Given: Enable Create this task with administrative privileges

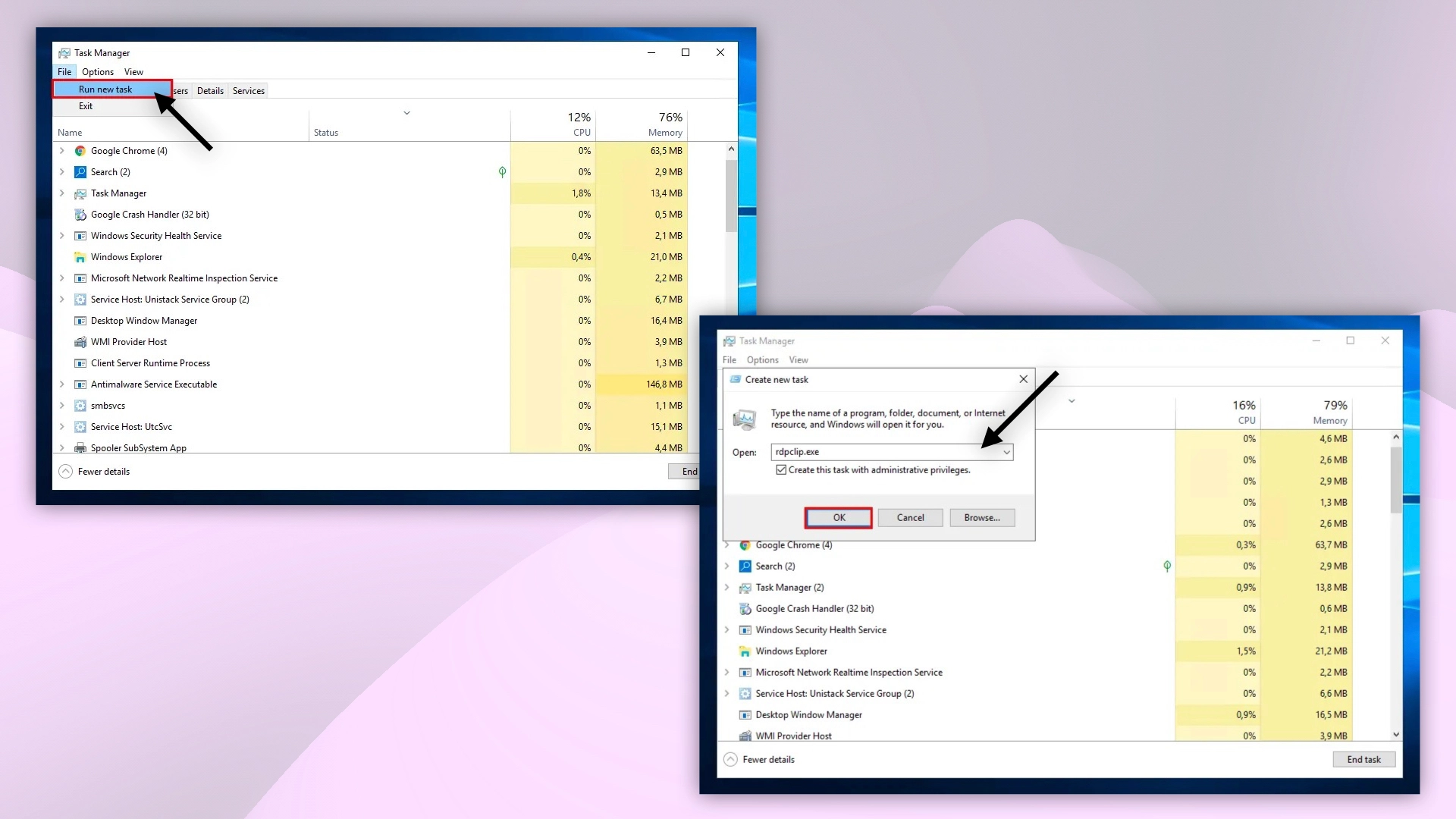Looking at the screenshot, I should pyautogui.click(x=782, y=470).
